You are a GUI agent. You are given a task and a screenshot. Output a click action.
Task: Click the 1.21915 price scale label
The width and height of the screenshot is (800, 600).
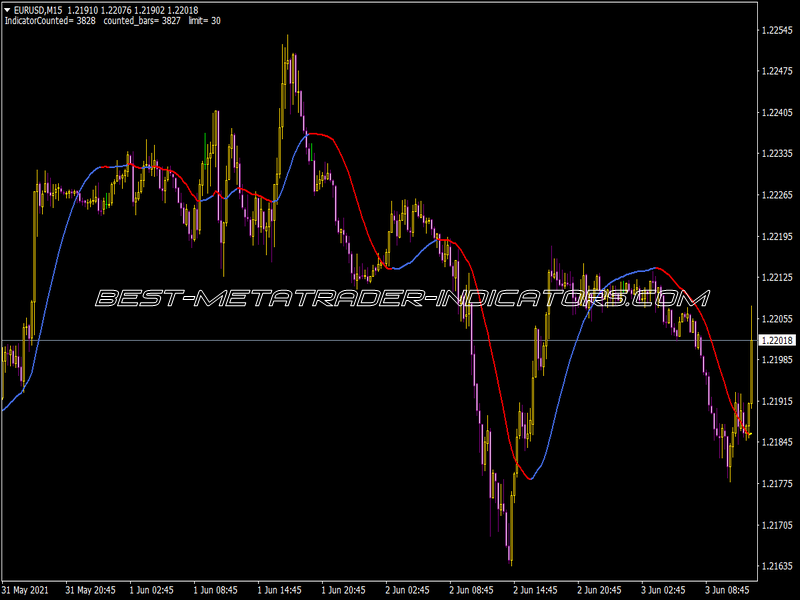pos(778,402)
